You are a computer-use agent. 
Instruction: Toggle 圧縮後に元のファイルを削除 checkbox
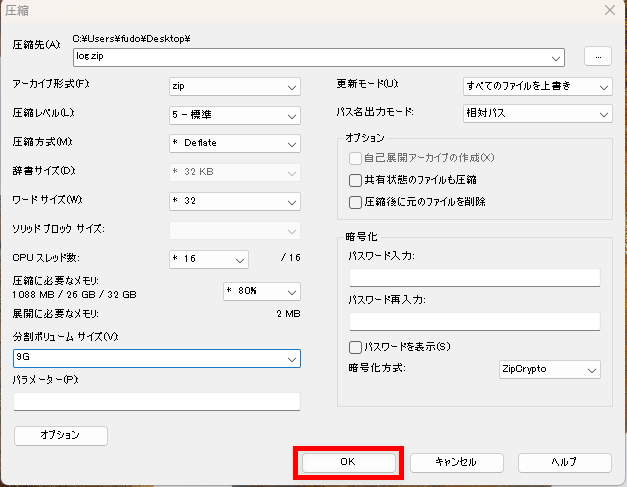(x=355, y=202)
